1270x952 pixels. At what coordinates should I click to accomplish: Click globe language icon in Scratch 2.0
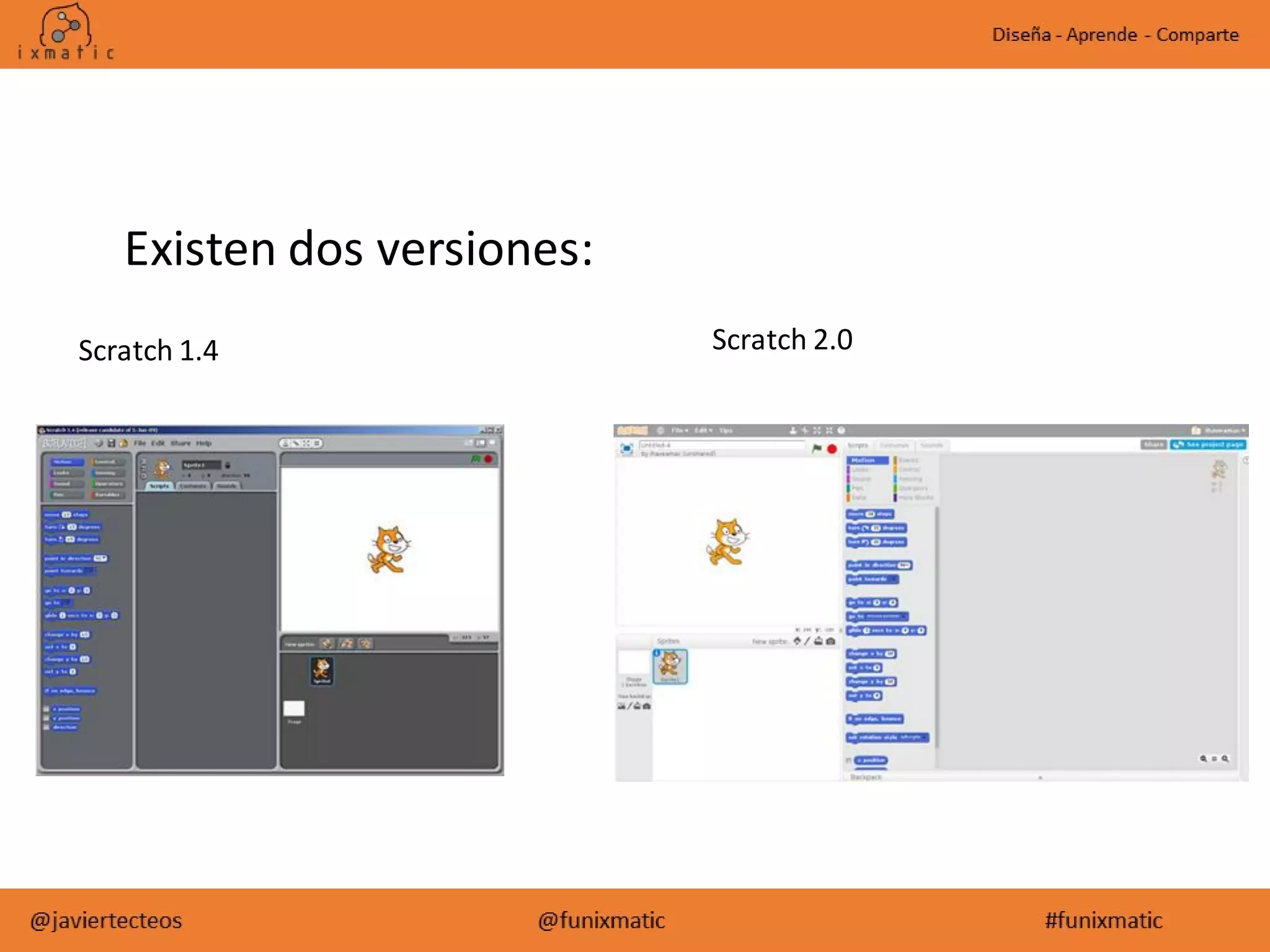(661, 430)
